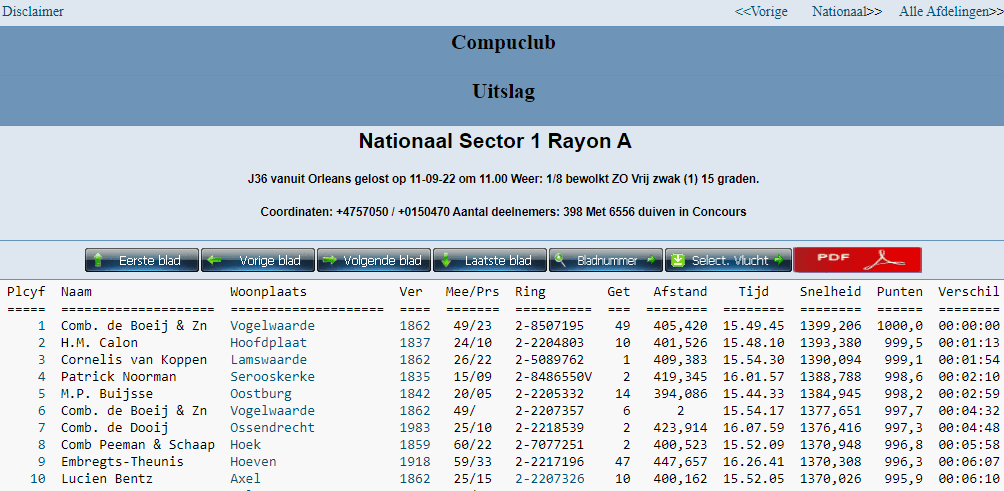Click the Oostburg town link
The image size is (1004, 491).
coord(260,394)
